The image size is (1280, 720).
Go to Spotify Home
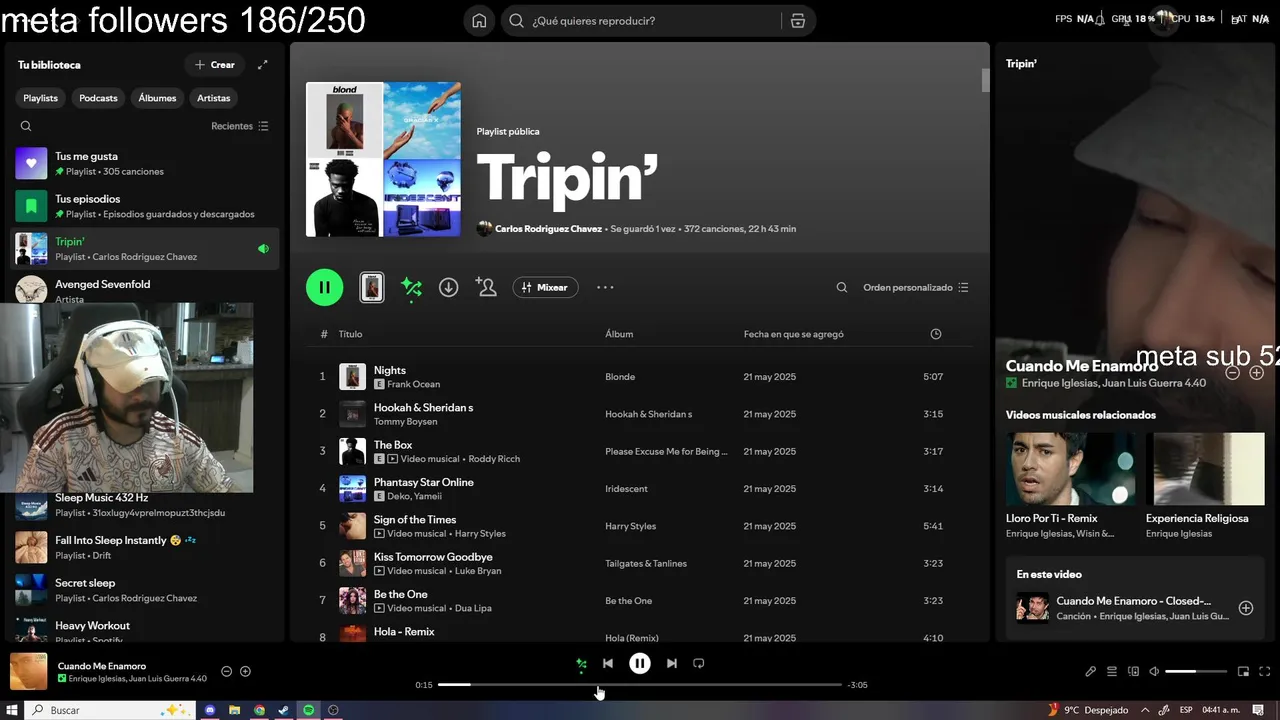coord(480,21)
